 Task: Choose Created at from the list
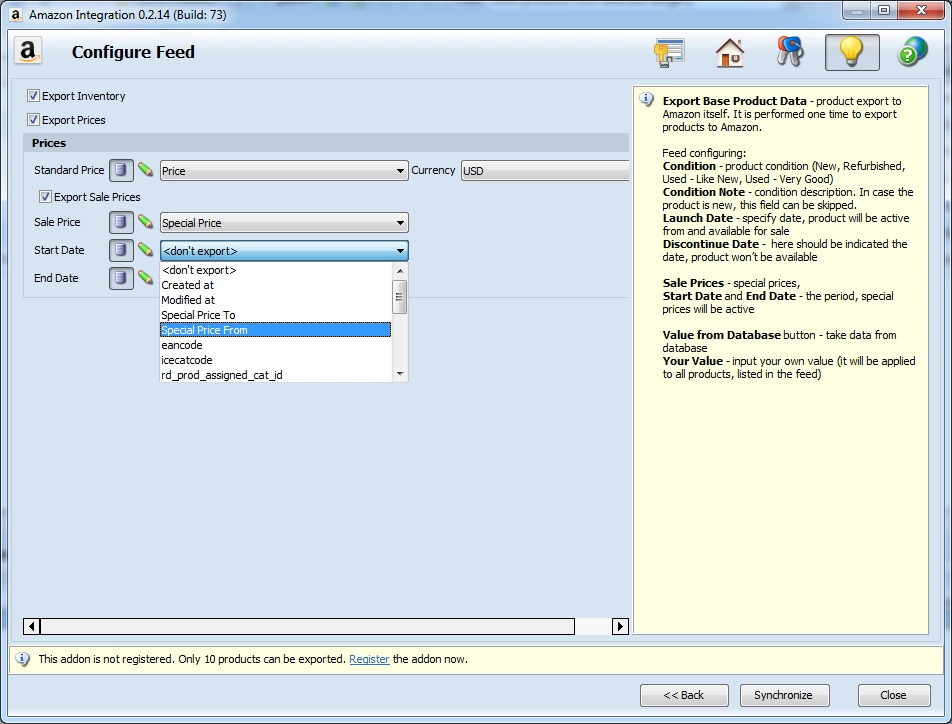[x=276, y=285]
